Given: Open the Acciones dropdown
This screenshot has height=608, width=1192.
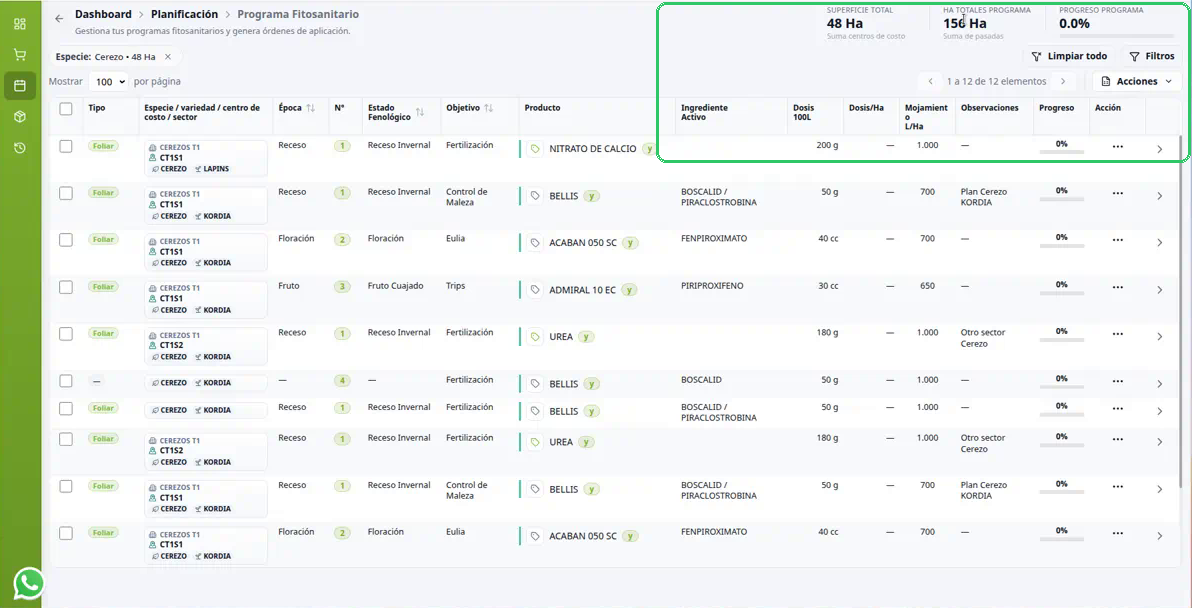Looking at the screenshot, I should 1137,81.
